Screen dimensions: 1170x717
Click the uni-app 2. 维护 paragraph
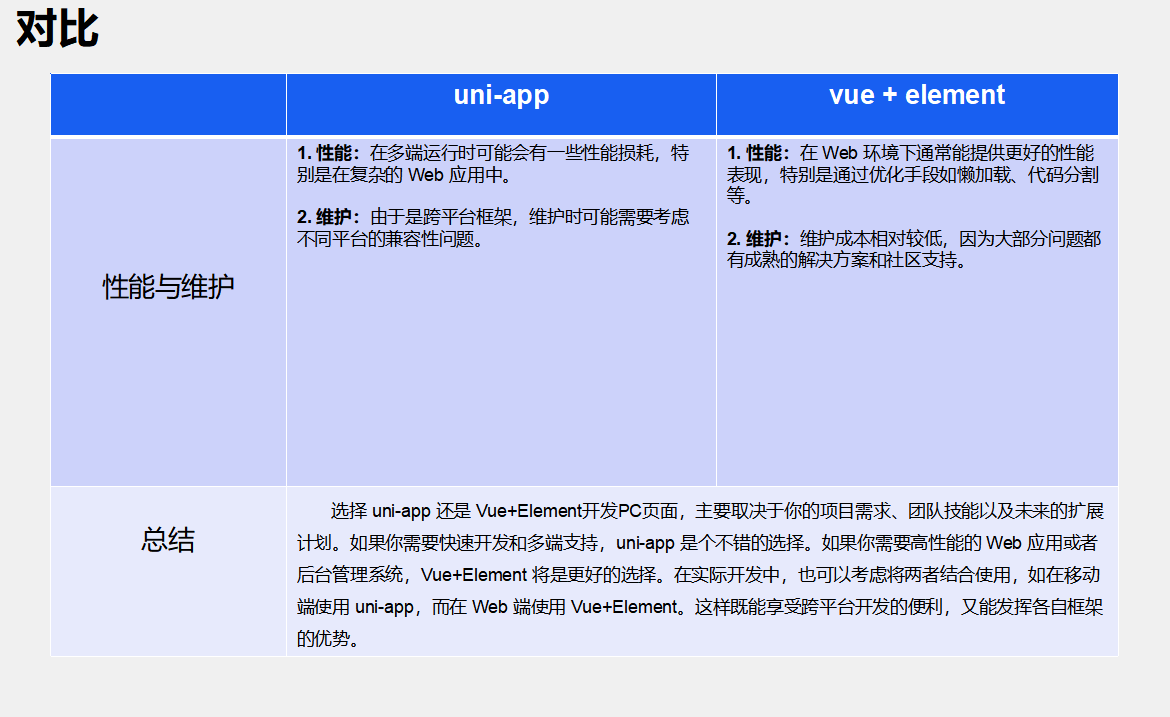click(x=493, y=228)
